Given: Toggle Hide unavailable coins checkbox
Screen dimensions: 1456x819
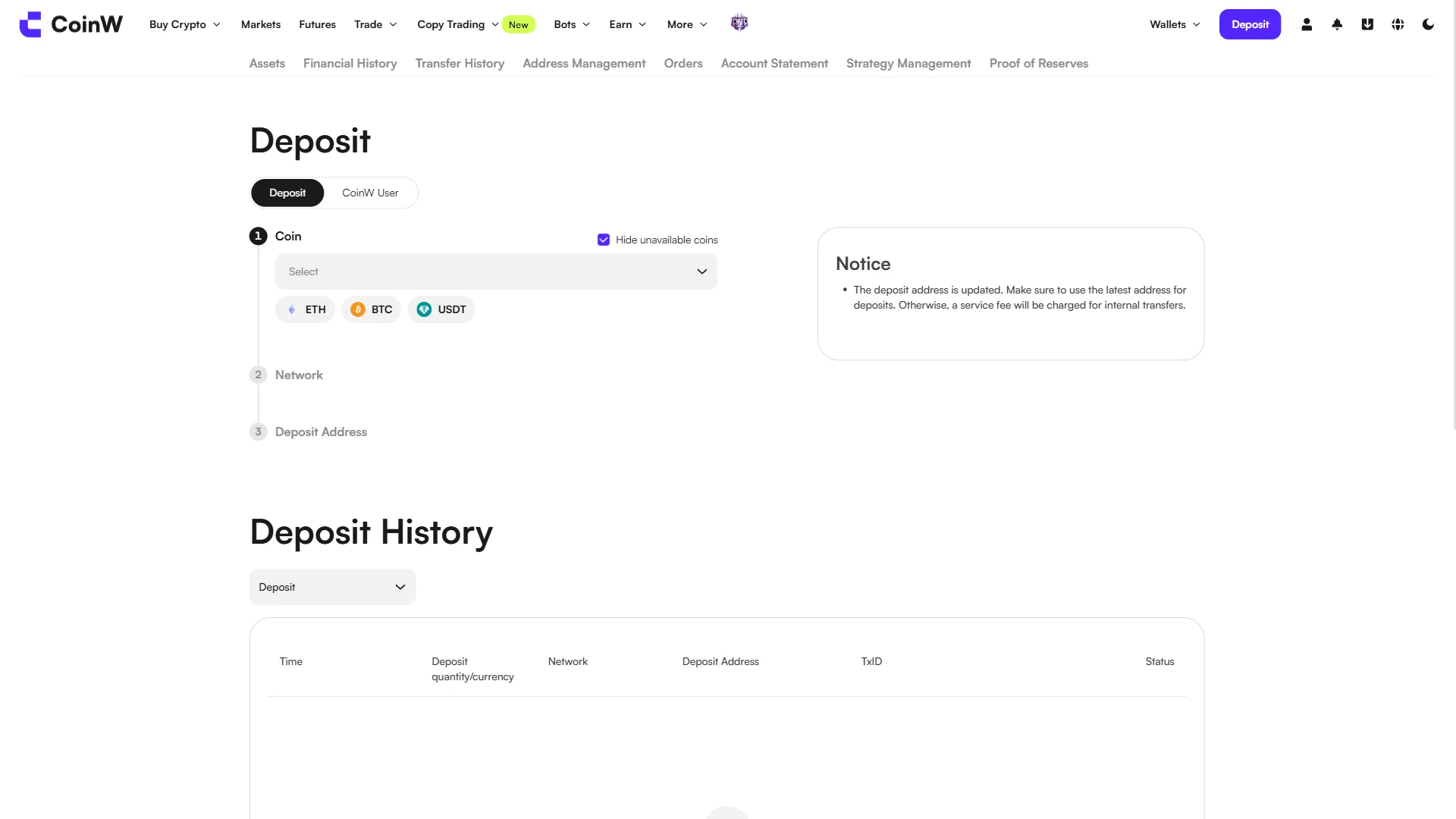Looking at the screenshot, I should (x=604, y=240).
